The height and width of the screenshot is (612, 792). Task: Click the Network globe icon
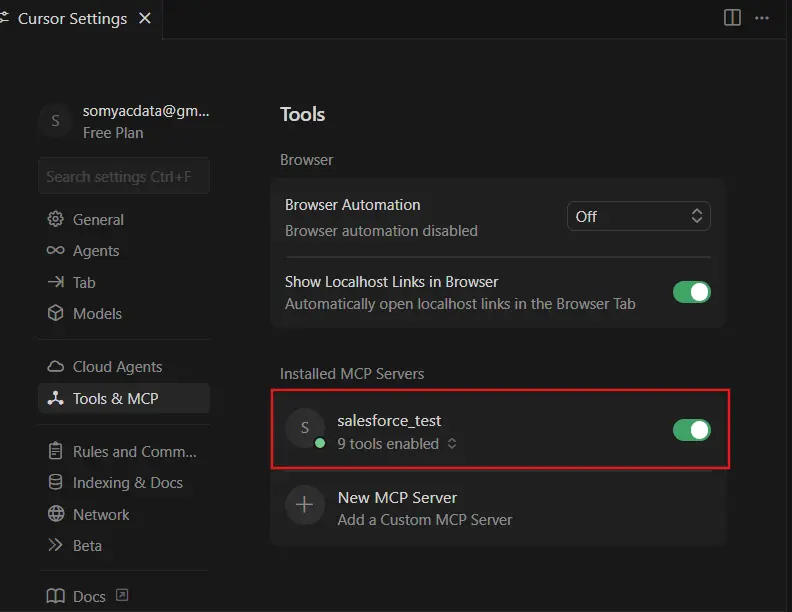tap(56, 514)
